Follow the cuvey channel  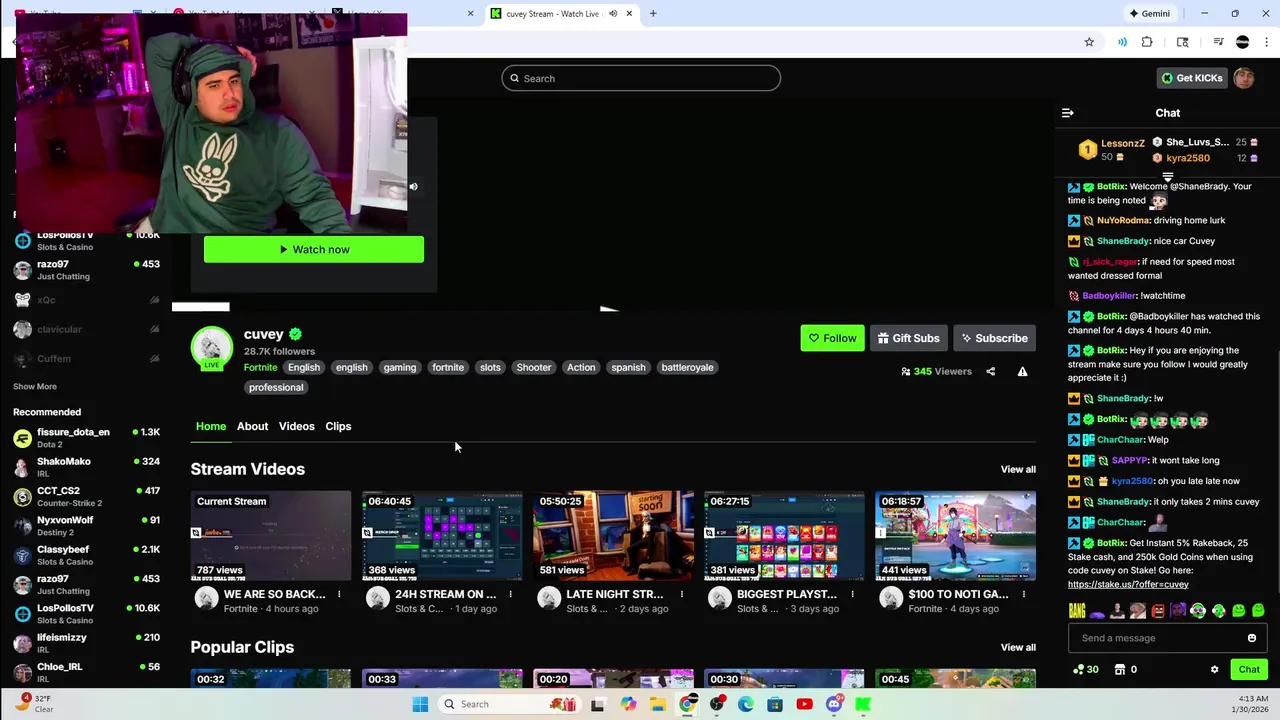tap(832, 338)
